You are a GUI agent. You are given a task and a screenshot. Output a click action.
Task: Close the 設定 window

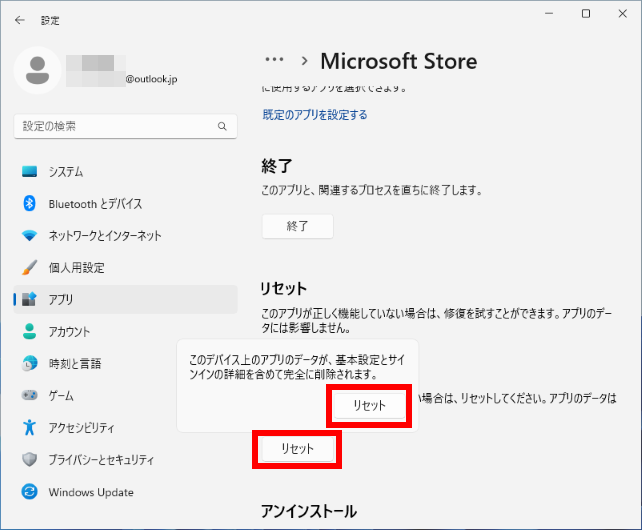622,14
